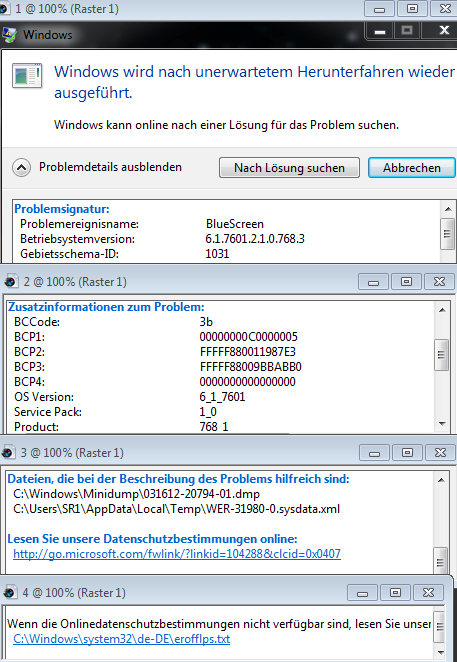
Task: Click scrollbar thumb in Zusatzinformationen list
Action: click(x=441, y=355)
